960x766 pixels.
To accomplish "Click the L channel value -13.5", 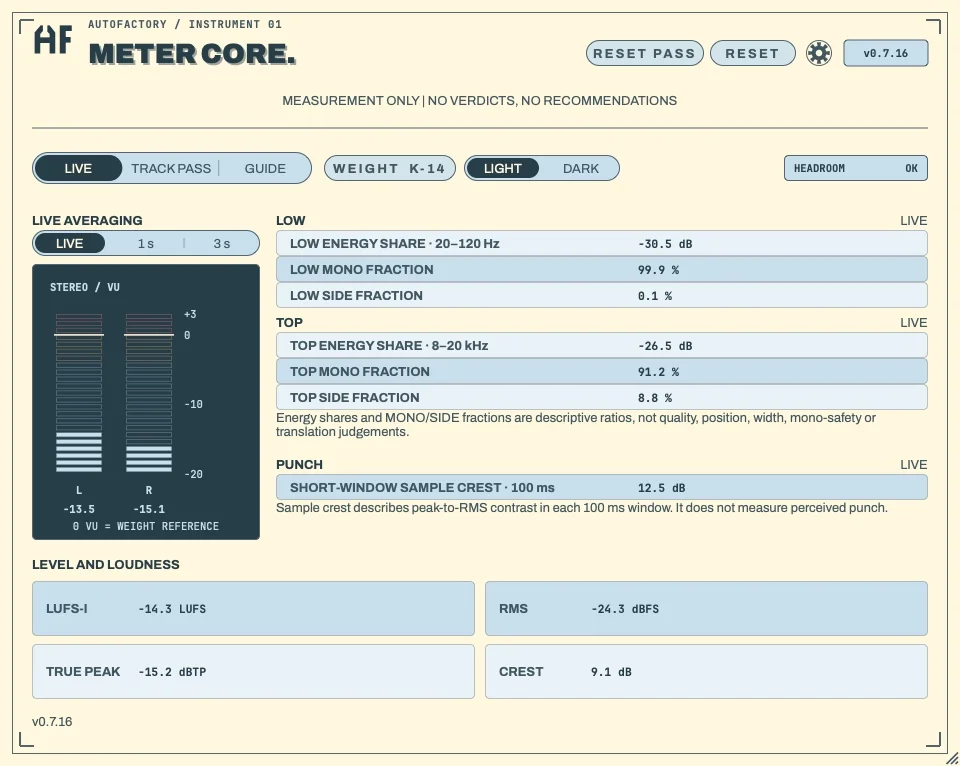I will coord(79,509).
